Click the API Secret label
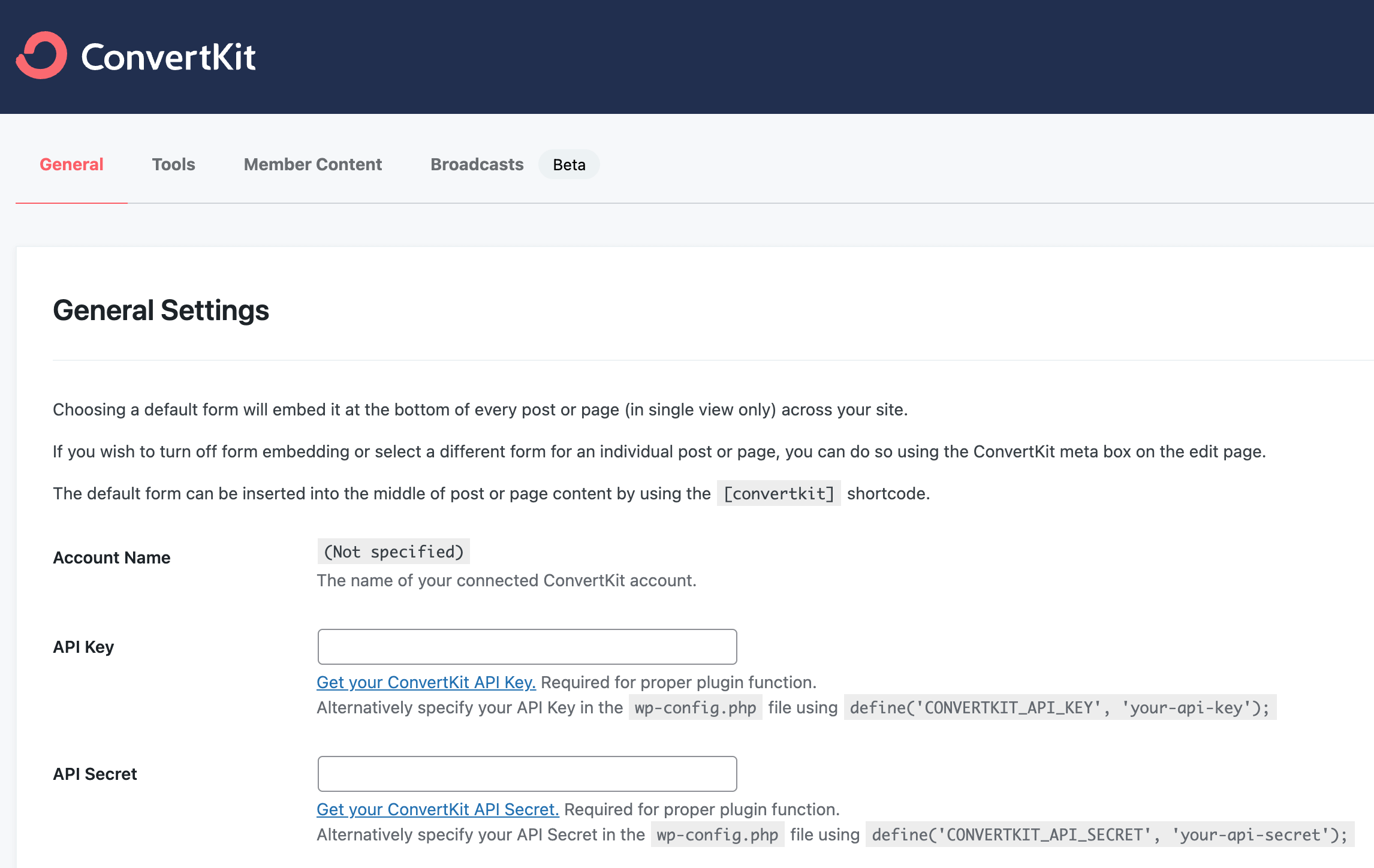Viewport: 1374px width, 868px height. pos(95,774)
